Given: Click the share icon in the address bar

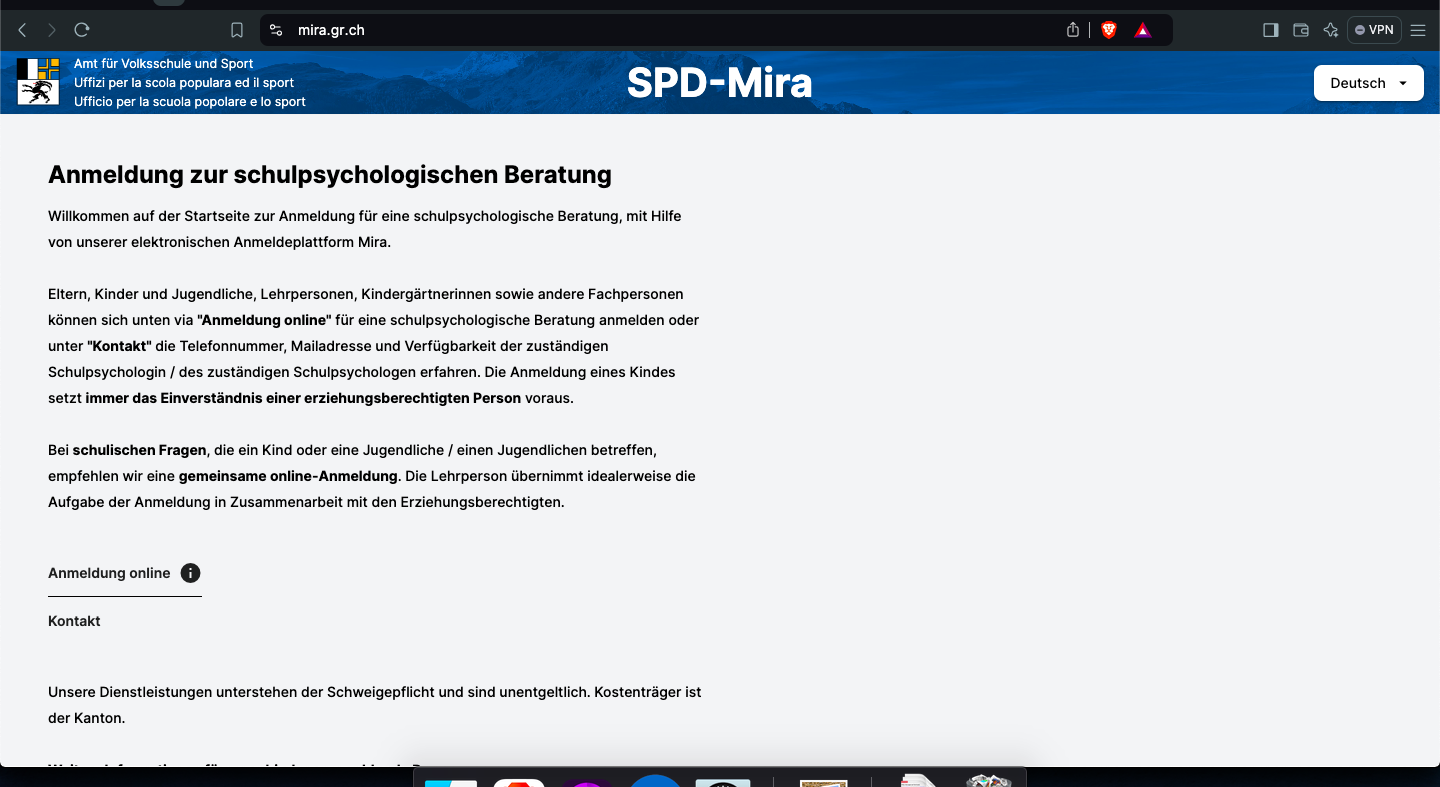Looking at the screenshot, I should tap(1073, 30).
